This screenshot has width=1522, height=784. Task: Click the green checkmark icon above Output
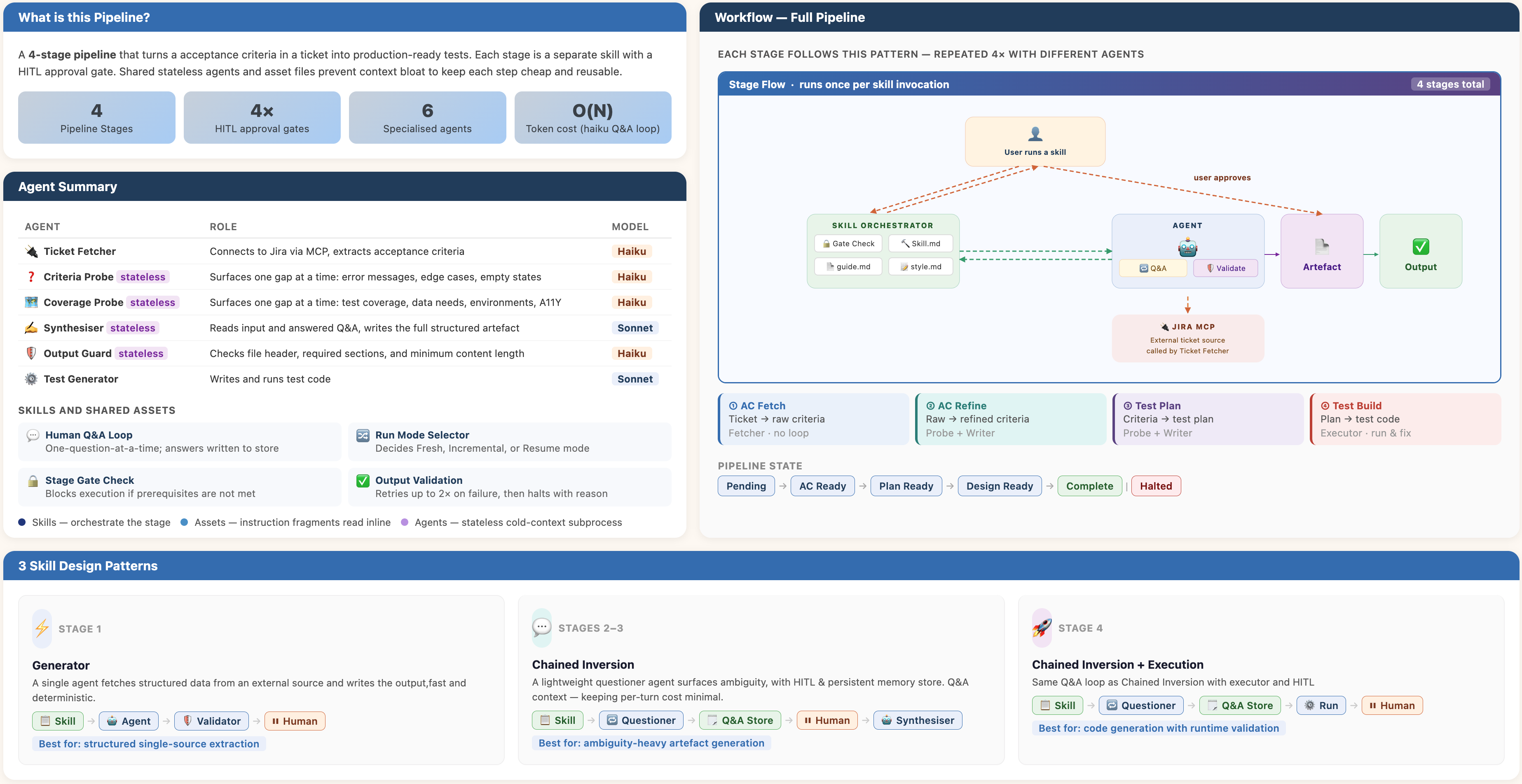pyautogui.click(x=1420, y=247)
